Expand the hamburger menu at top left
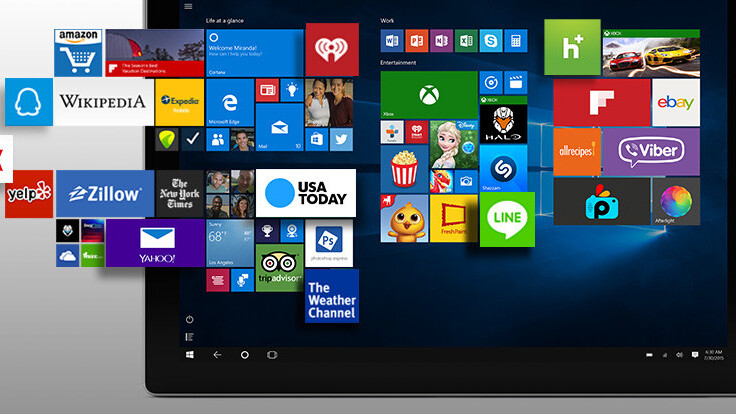 [188, 6]
